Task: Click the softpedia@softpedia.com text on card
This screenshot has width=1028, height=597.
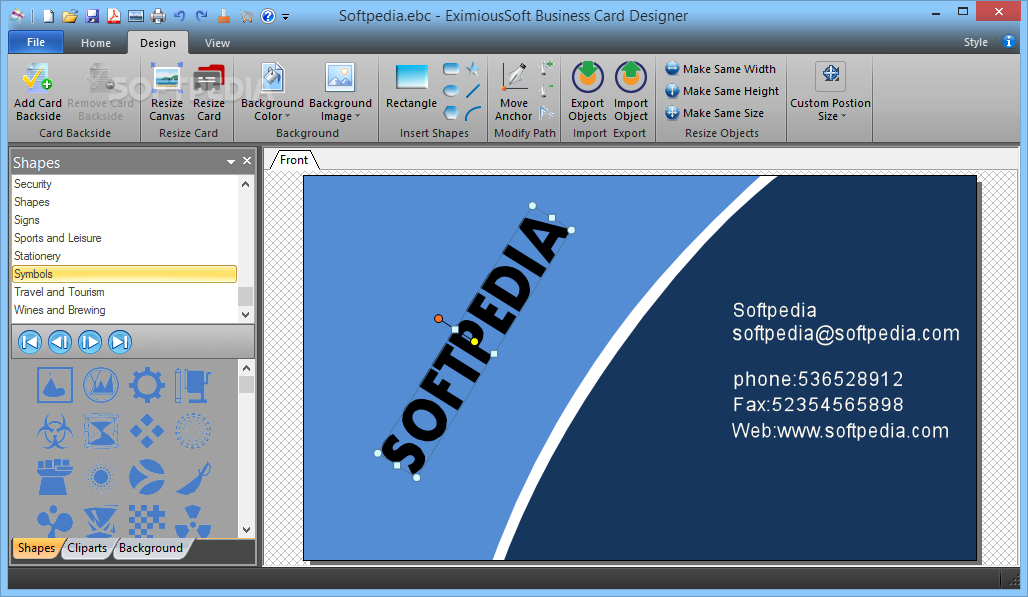Action: pos(846,334)
